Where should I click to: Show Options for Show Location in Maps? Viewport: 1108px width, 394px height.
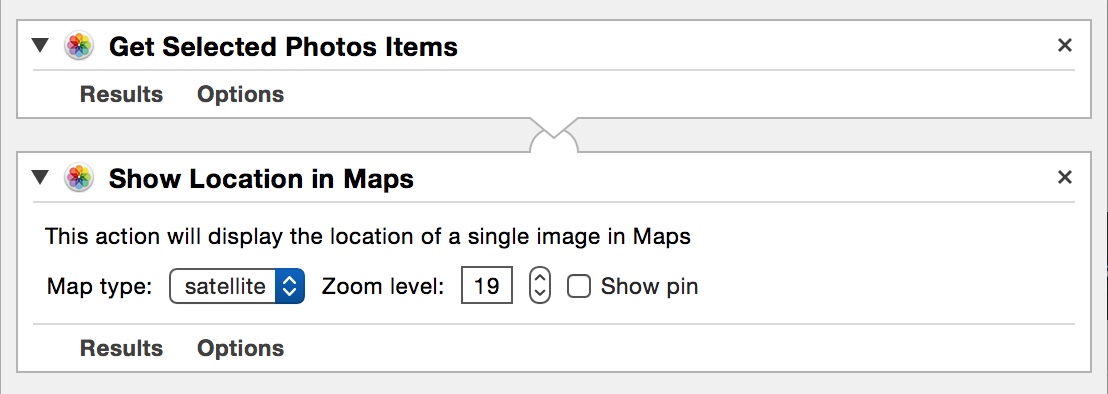point(240,348)
